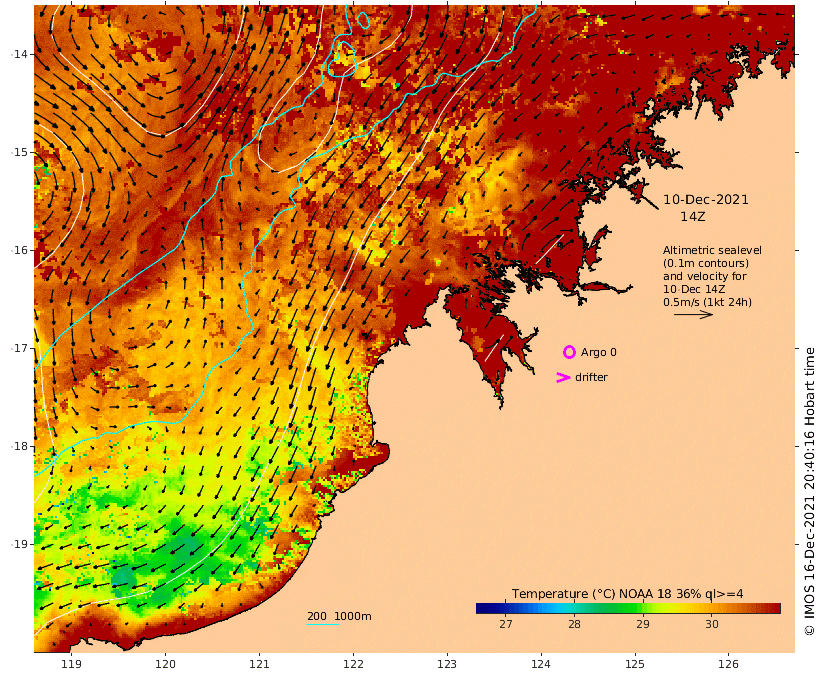Click the 14Z time label
The height and width of the screenshot is (680, 820).
pyautogui.click(x=693, y=217)
